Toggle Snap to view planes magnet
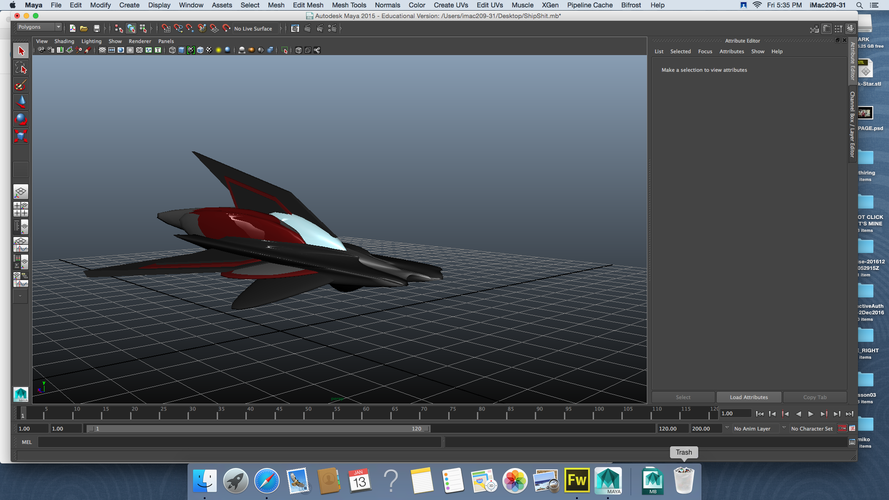This screenshot has height=500, width=889. point(214,28)
